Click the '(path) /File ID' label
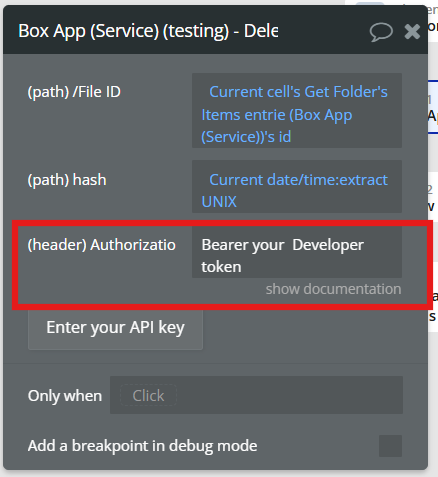 [x=74, y=92]
